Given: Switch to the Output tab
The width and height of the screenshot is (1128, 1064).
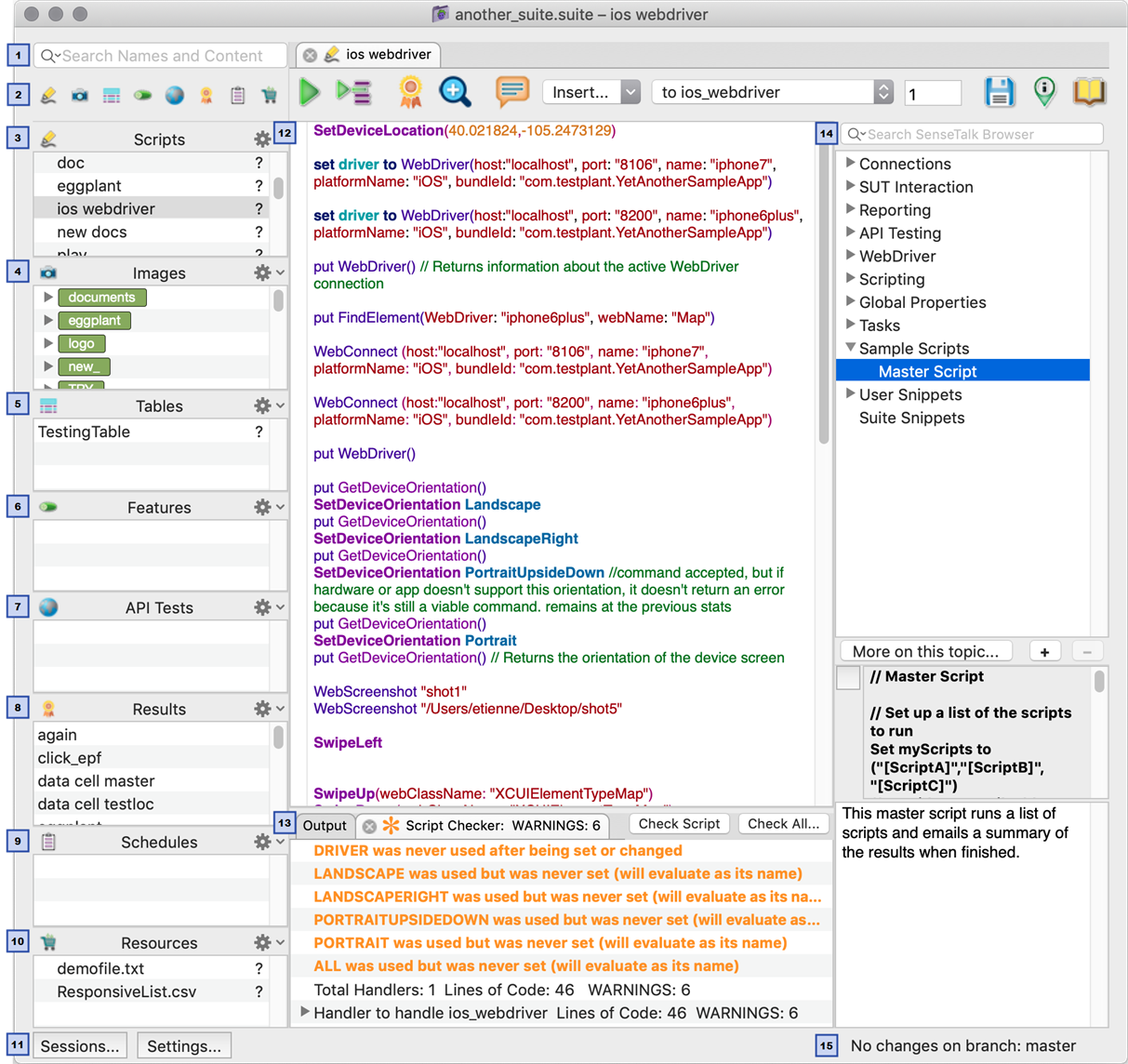Looking at the screenshot, I should point(325,825).
